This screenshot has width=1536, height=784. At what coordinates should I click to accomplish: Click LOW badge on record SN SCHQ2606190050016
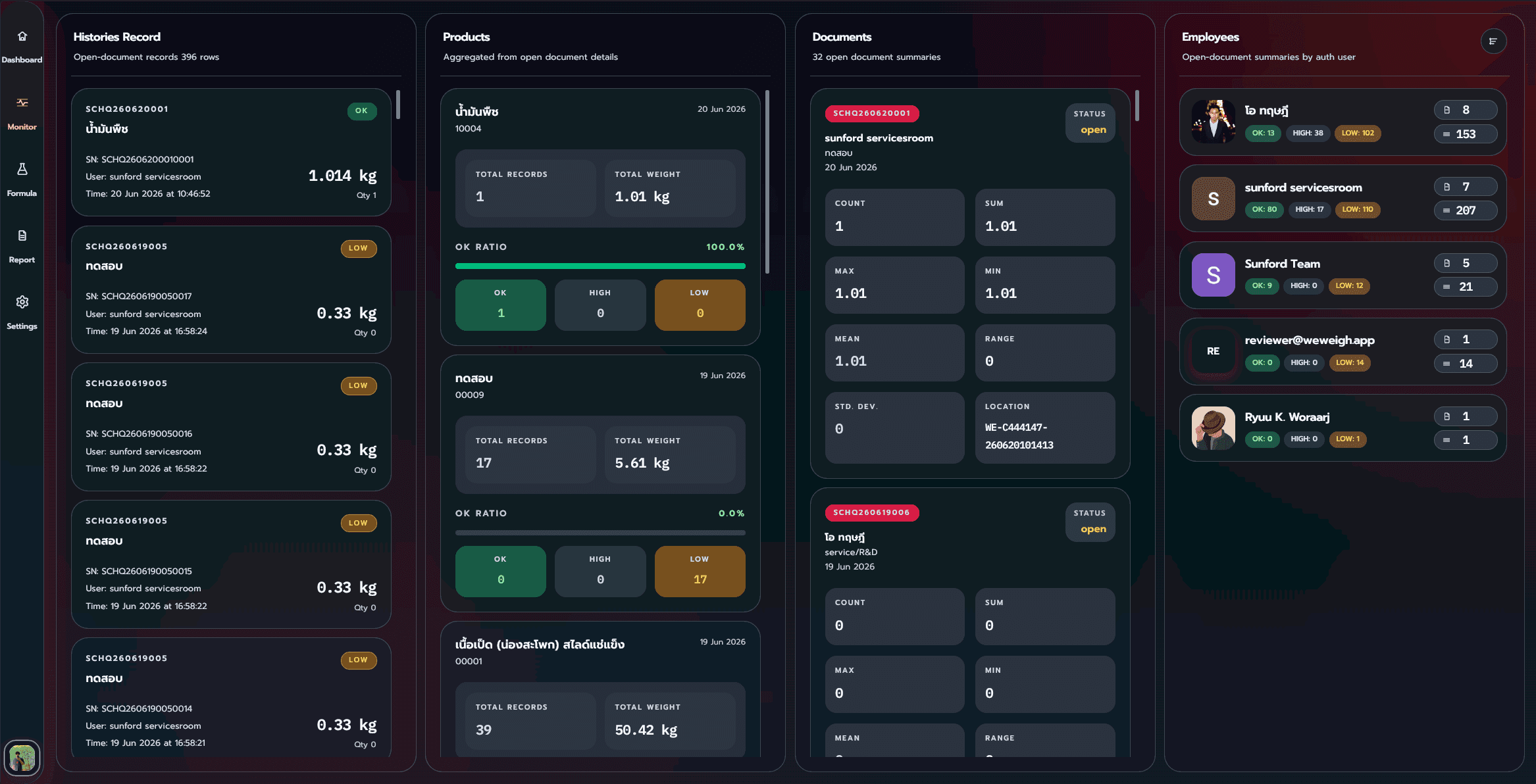(359, 385)
